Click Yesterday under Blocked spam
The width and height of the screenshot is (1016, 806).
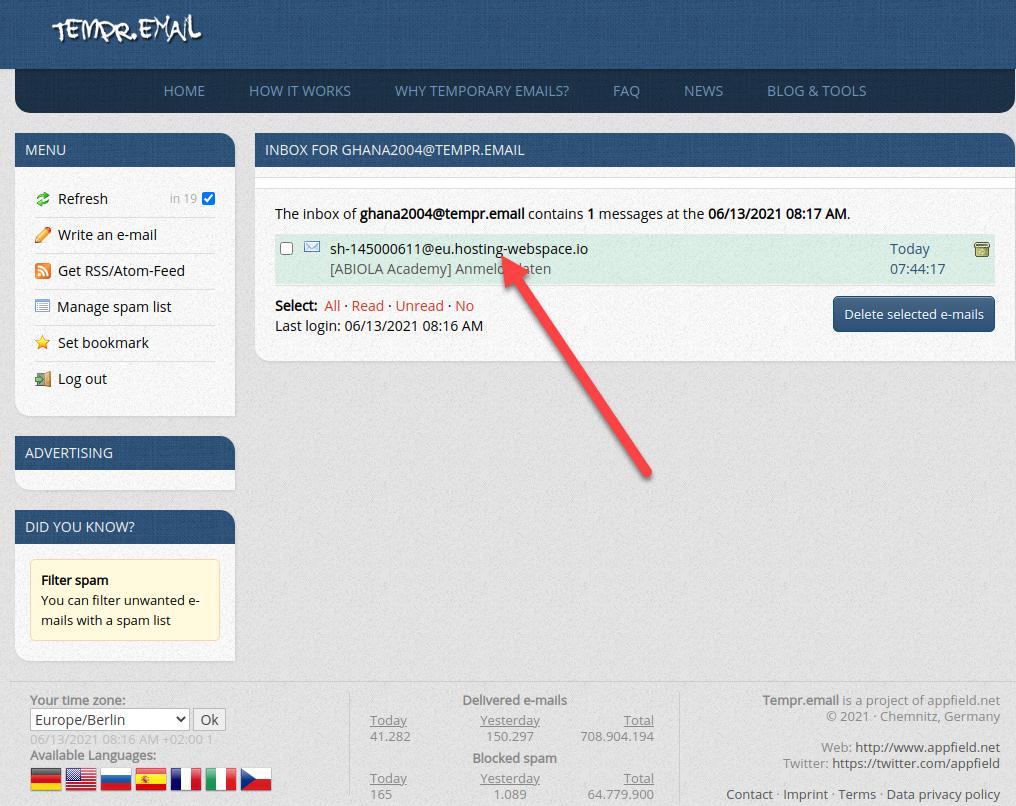[x=510, y=778]
